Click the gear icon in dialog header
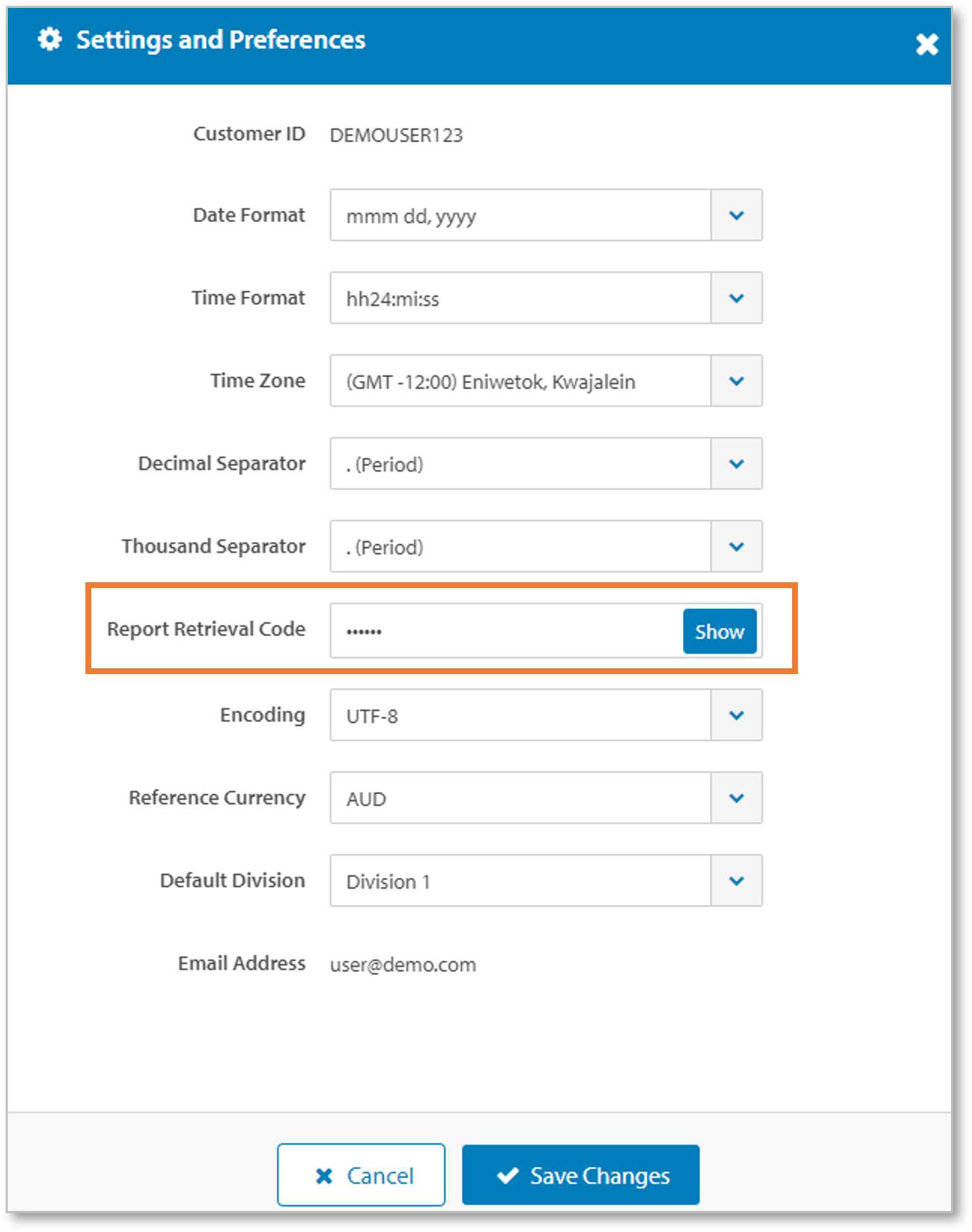The image size is (972, 1232). point(50,39)
